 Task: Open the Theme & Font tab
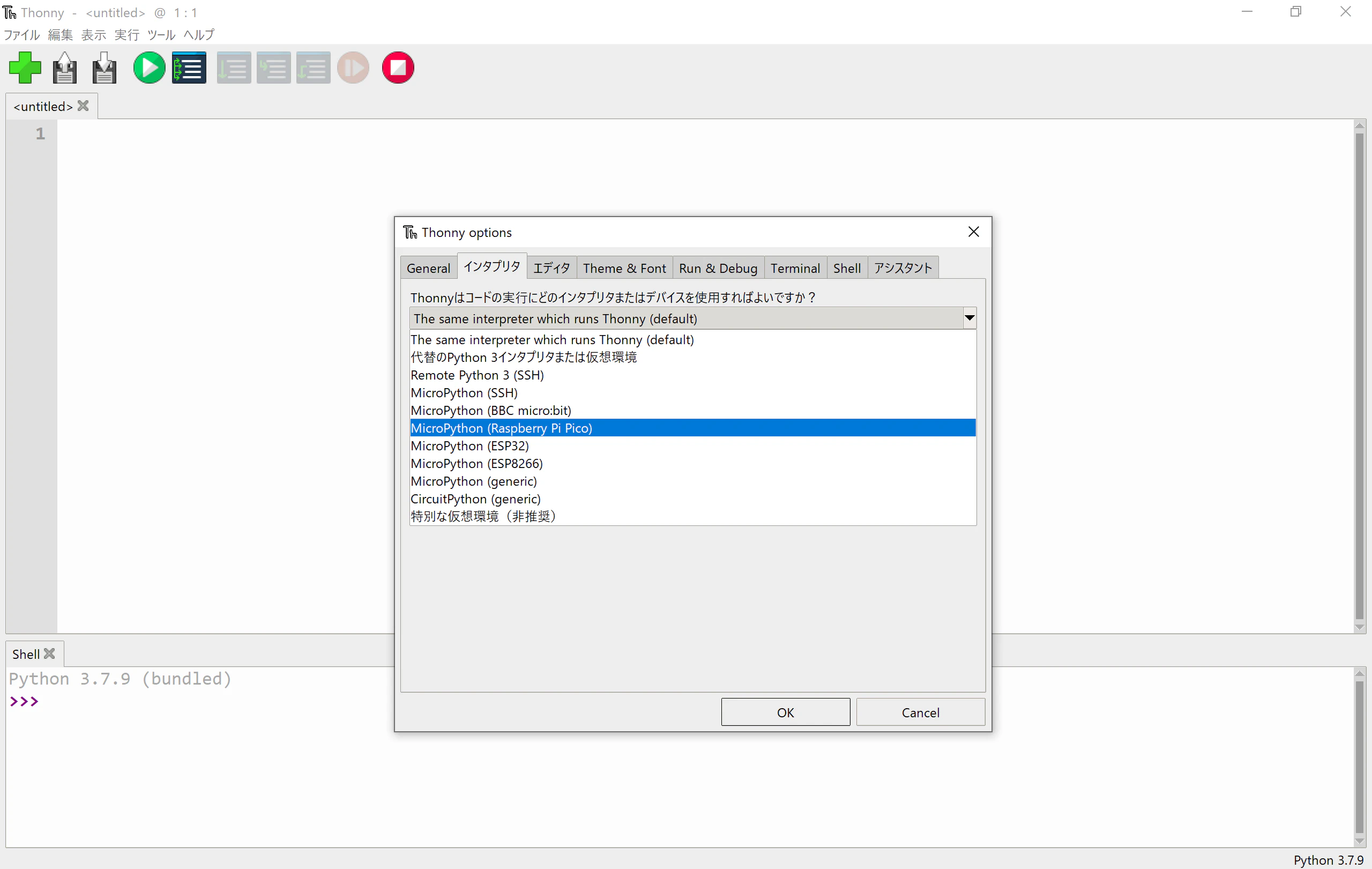coord(624,268)
